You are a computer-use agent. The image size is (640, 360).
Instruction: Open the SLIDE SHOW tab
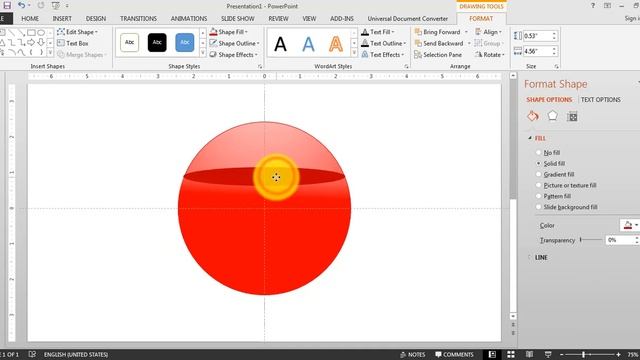[238, 19]
